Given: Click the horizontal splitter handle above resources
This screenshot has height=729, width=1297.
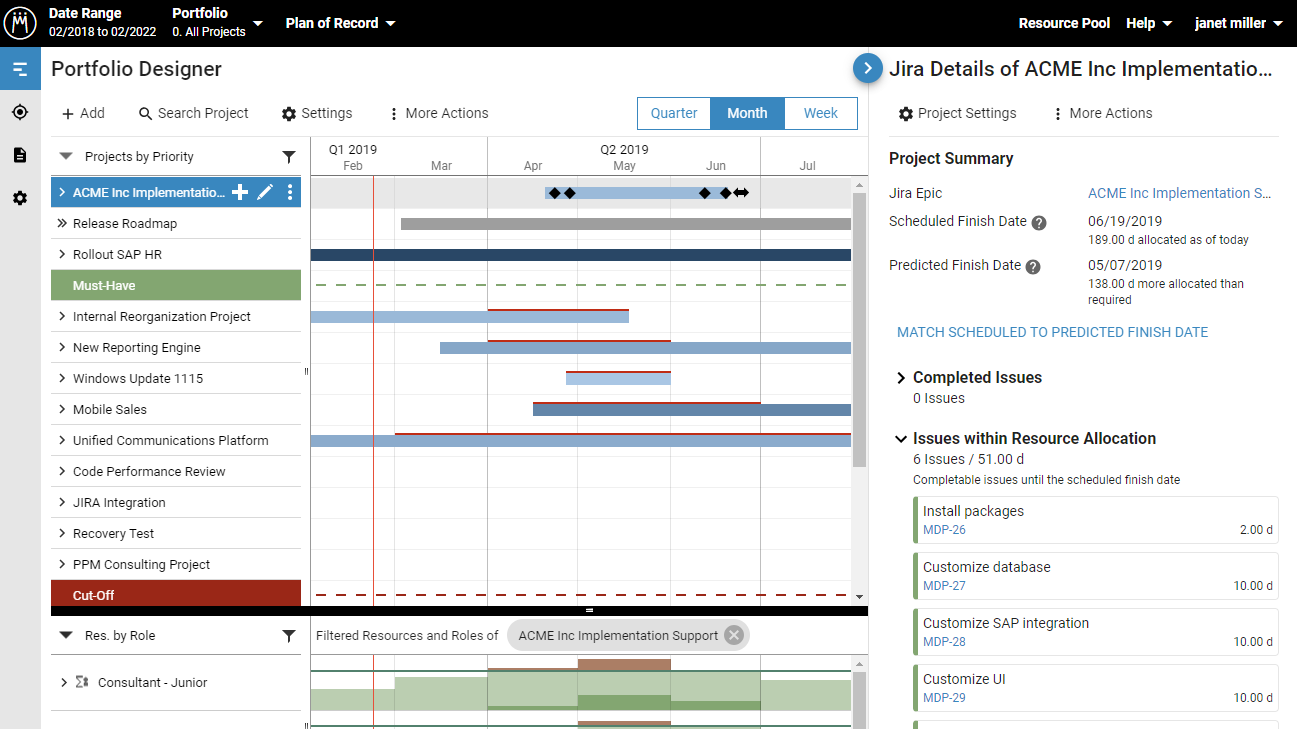Looking at the screenshot, I should [x=589, y=610].
